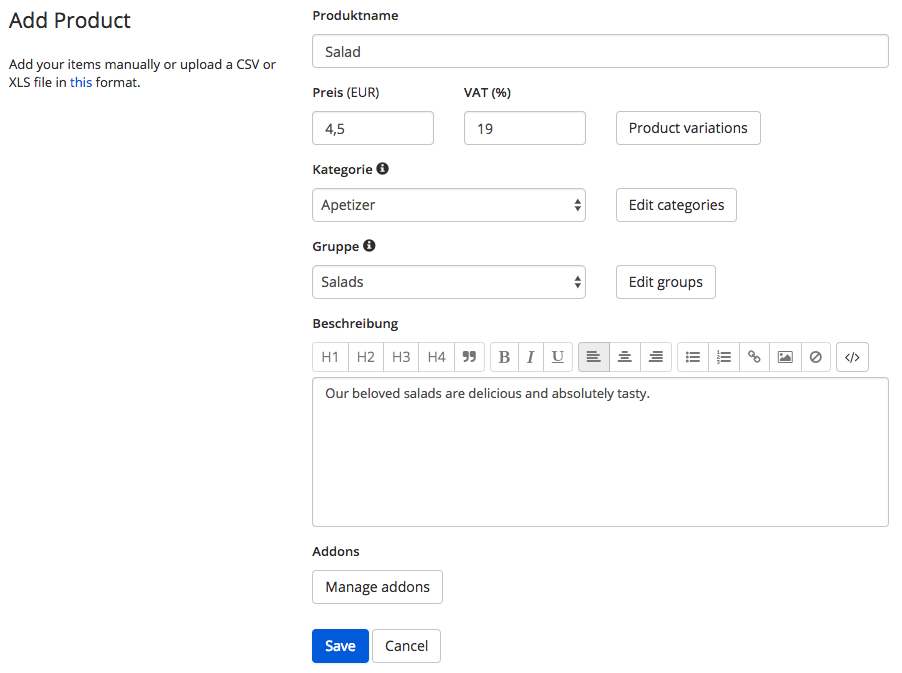Toggle italic text formatting
The image size is (902, 673).
[x=530, y=357]
